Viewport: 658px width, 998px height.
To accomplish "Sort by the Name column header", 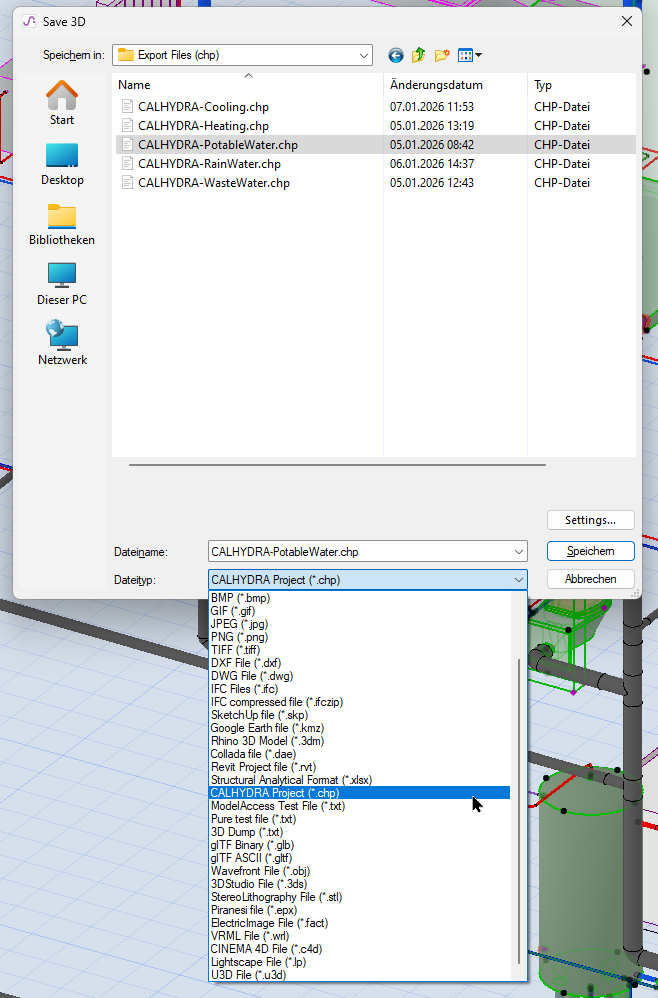I will pyautogui.click(x=248, y=85).
